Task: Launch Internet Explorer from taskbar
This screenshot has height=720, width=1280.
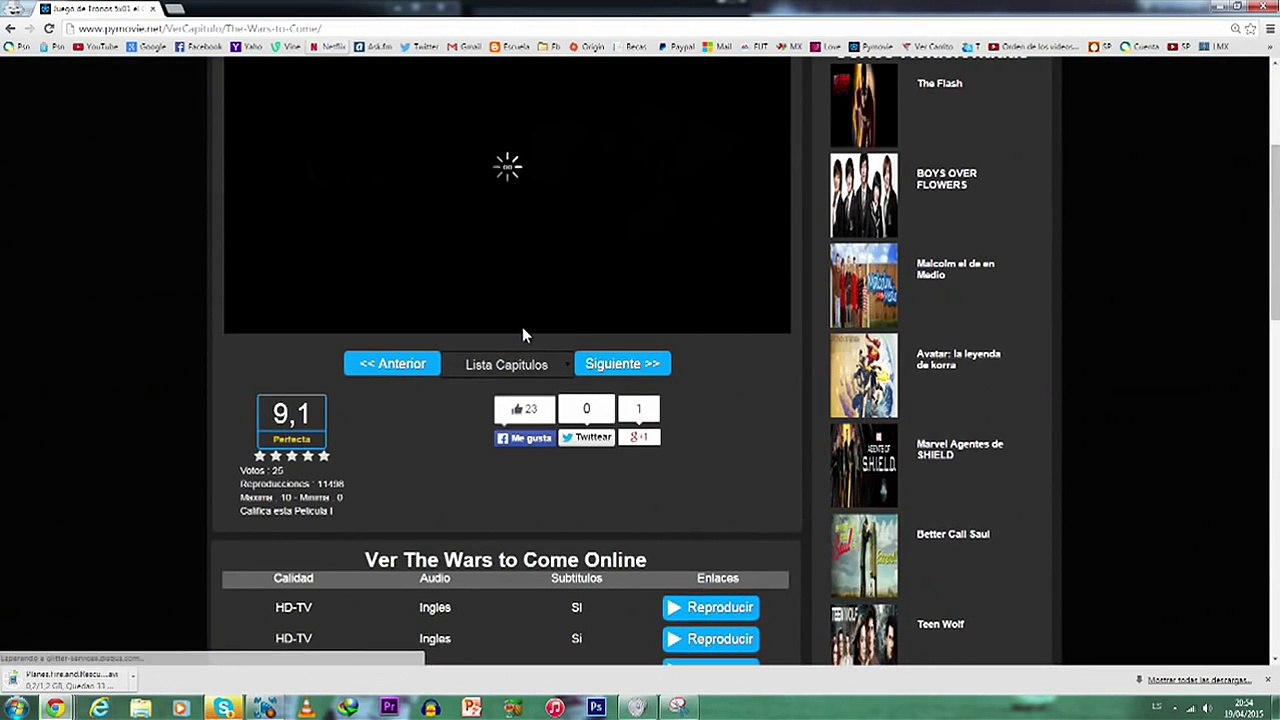Action: click(99, 708)
